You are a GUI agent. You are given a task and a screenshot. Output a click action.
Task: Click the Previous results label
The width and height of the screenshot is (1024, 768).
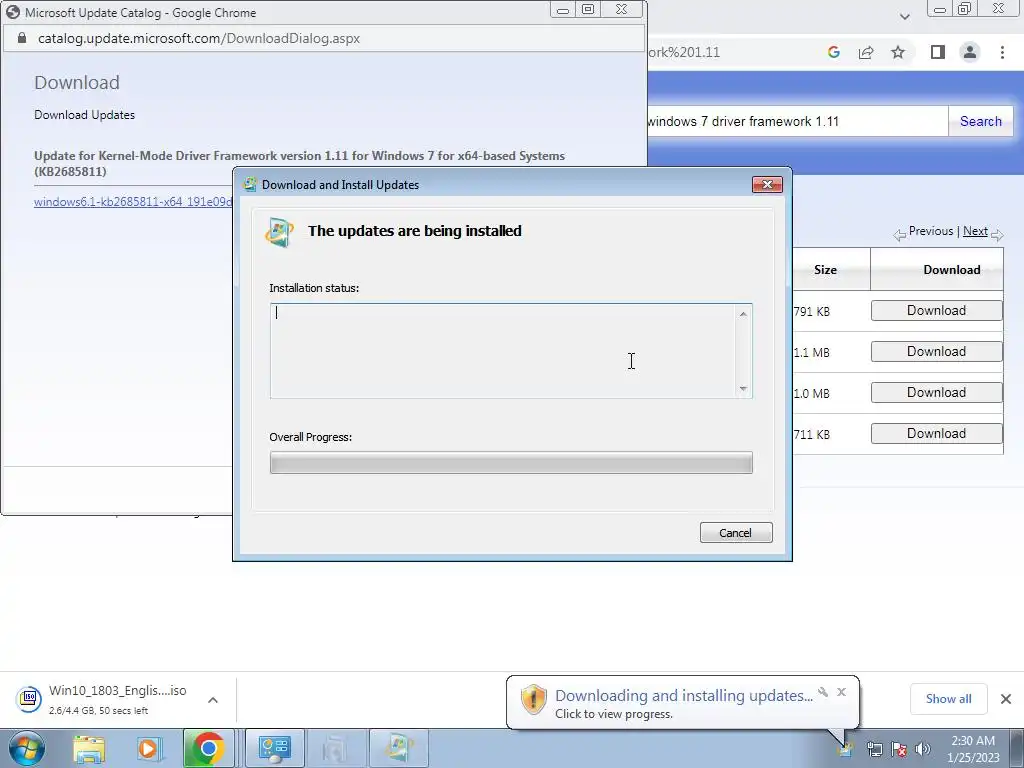click(931, 231)
